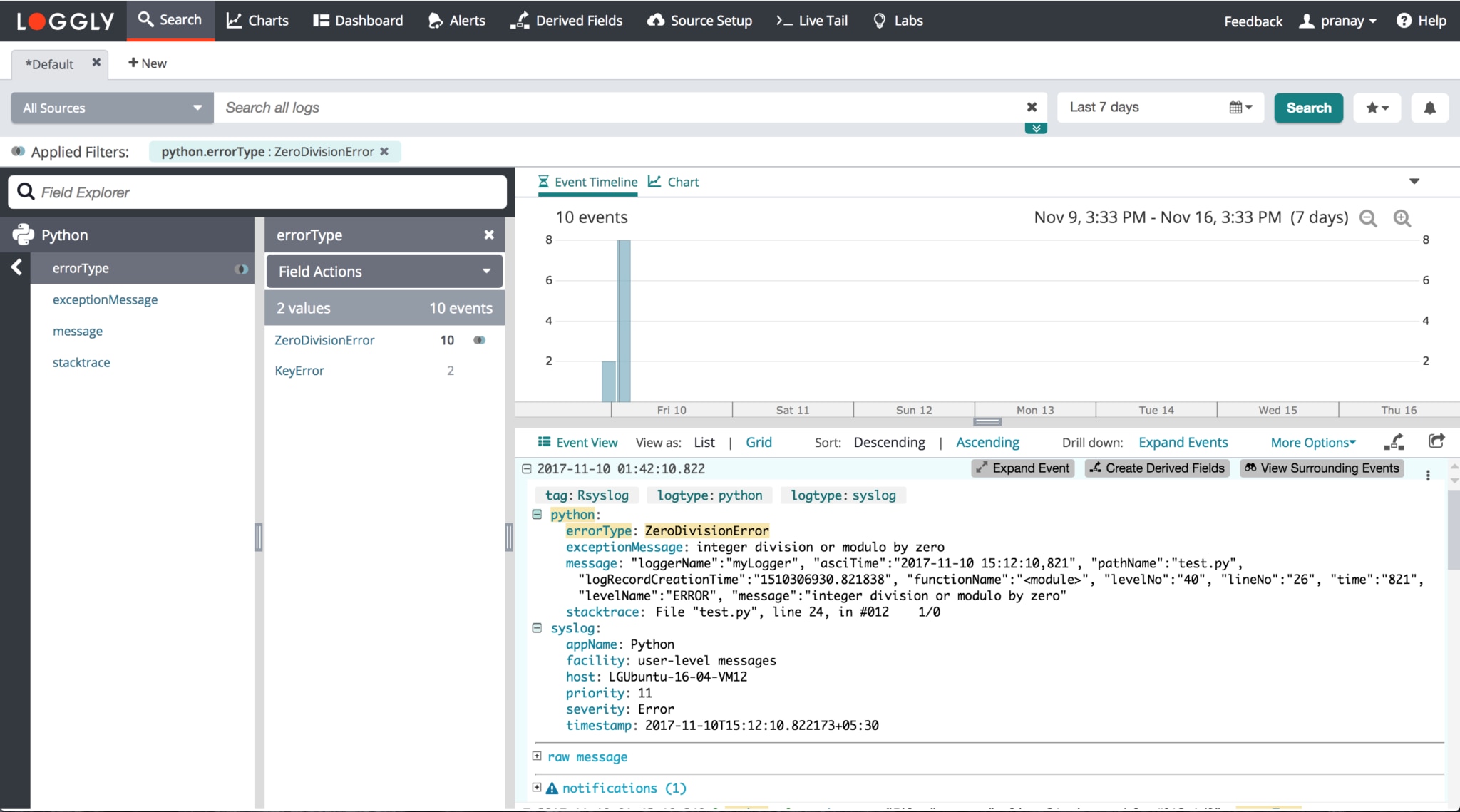Collapse field explorer with left arrow
This screenshot has height=812, width=1460.
[x=16, y=267]
